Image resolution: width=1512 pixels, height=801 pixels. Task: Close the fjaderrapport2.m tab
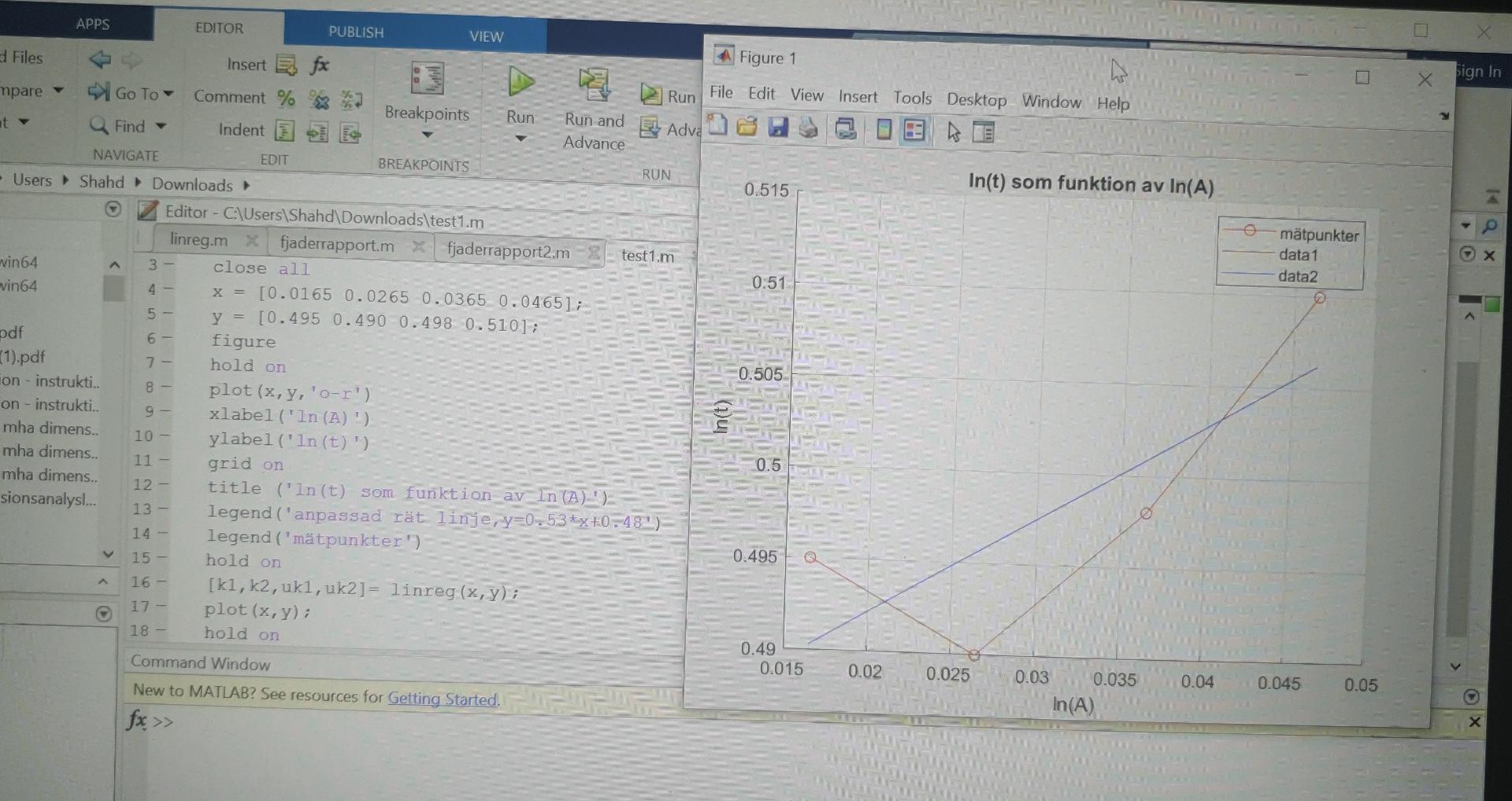(x=594, y=253)
